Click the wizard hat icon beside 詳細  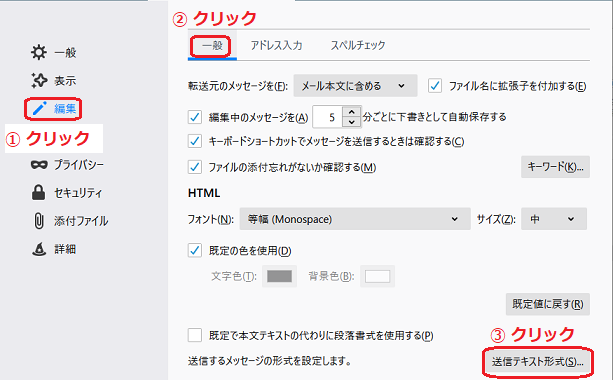click(x=39, y=249)
